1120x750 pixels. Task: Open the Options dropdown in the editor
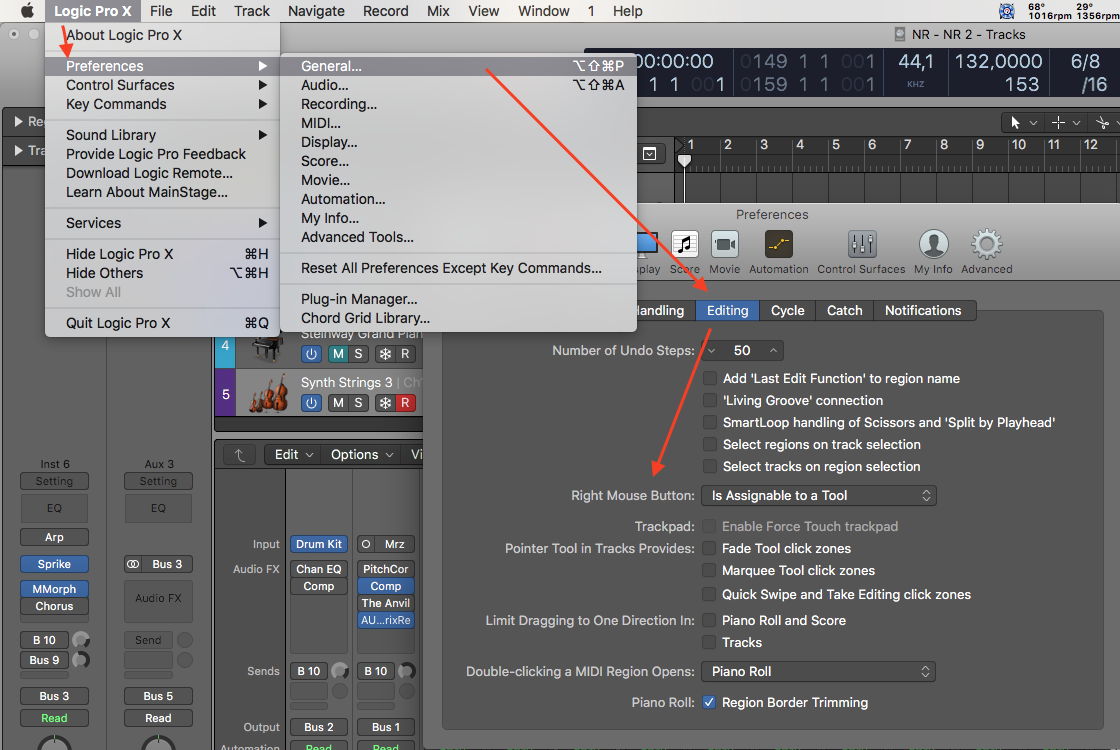361,455
